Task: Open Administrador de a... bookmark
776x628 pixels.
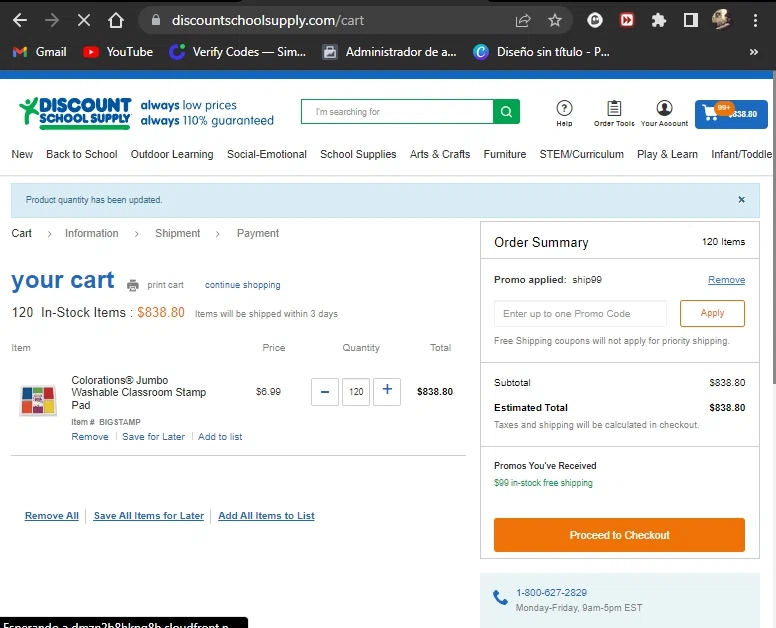Action: pyautogui.click(x=389, y=52)
